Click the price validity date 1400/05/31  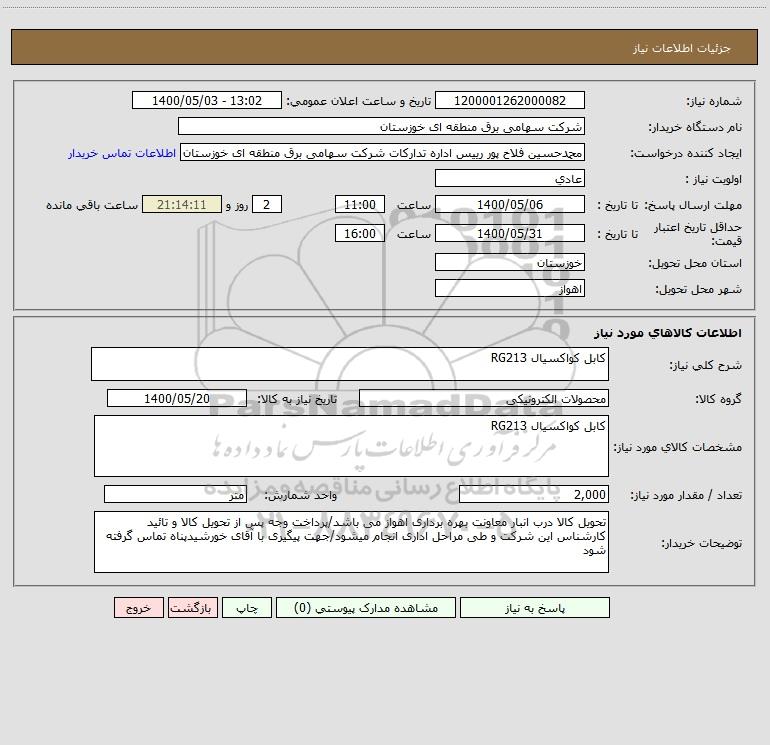tap(510, 233)
